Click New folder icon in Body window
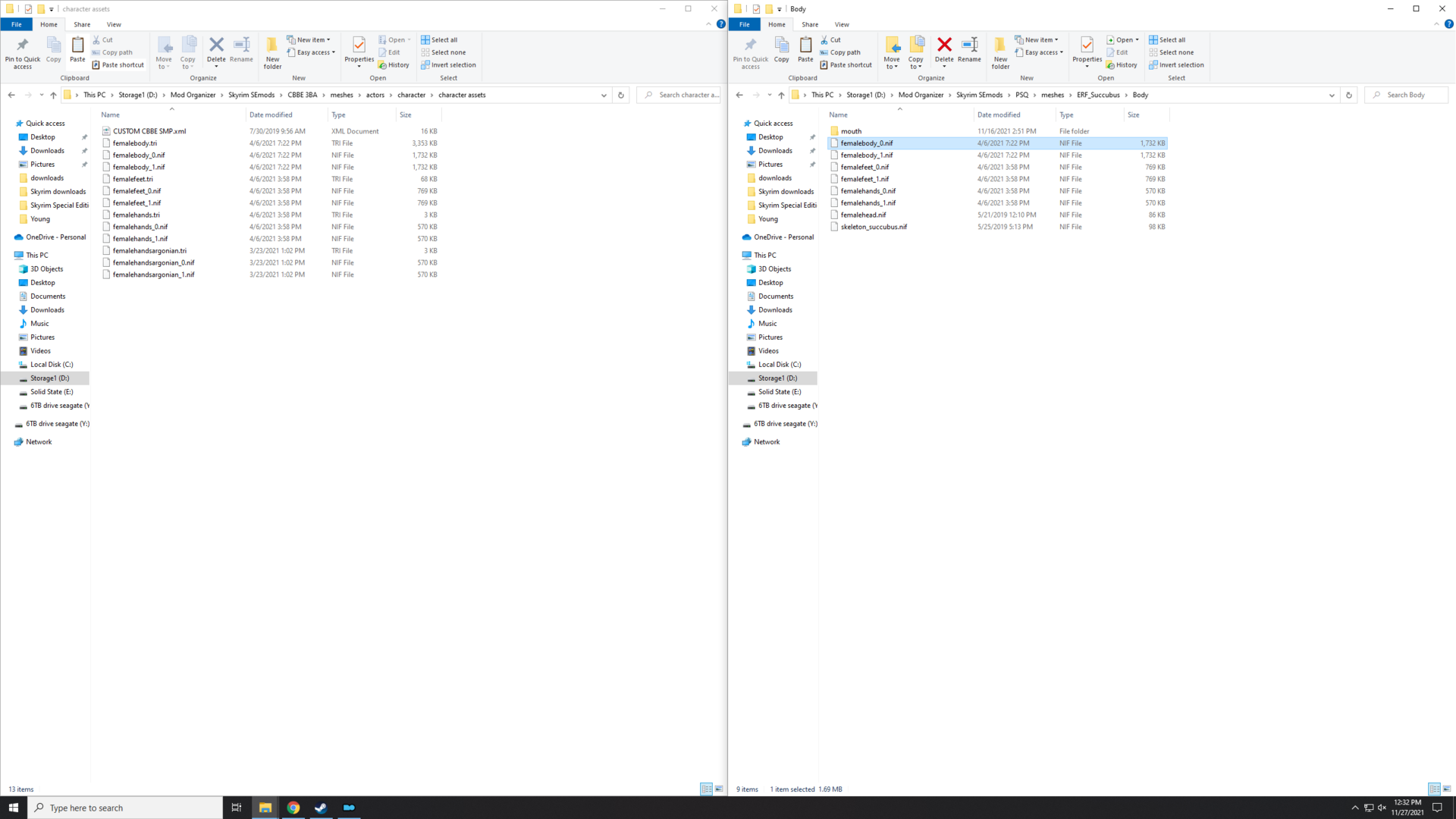Image resolution: width=1456 pixels, height=819 pixels. 1000,52
